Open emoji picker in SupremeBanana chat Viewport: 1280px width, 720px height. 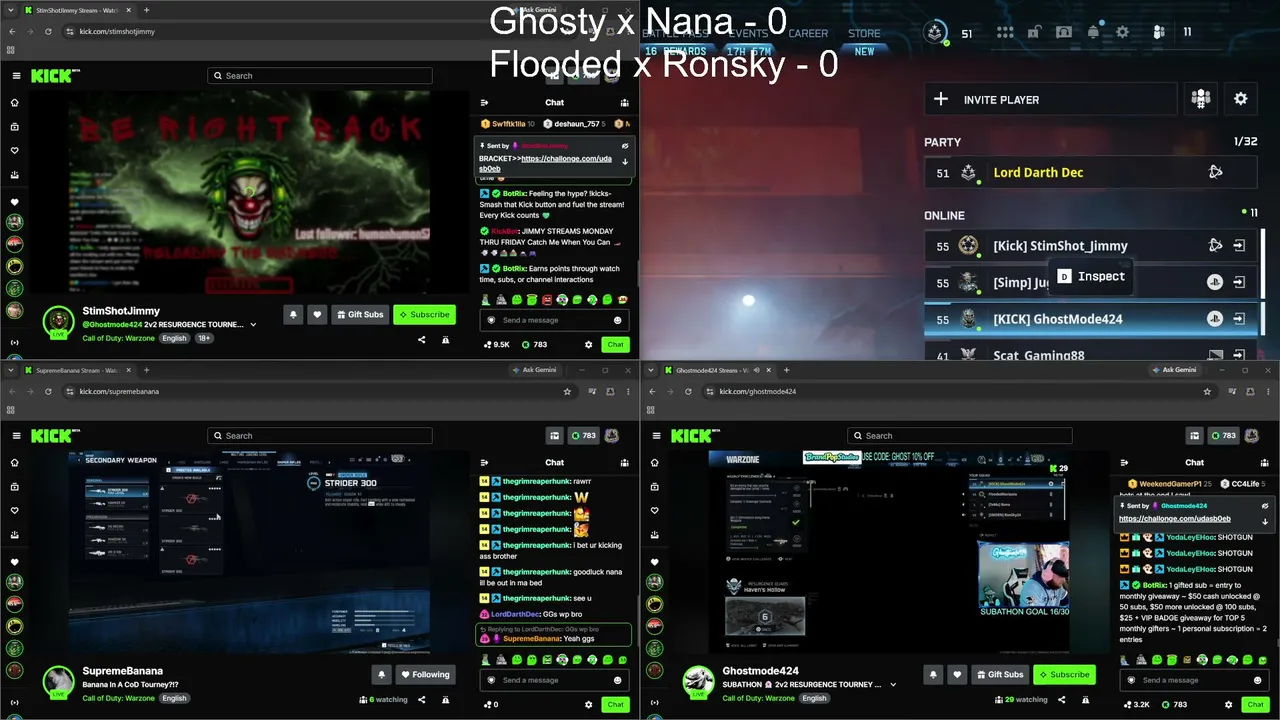617,680
